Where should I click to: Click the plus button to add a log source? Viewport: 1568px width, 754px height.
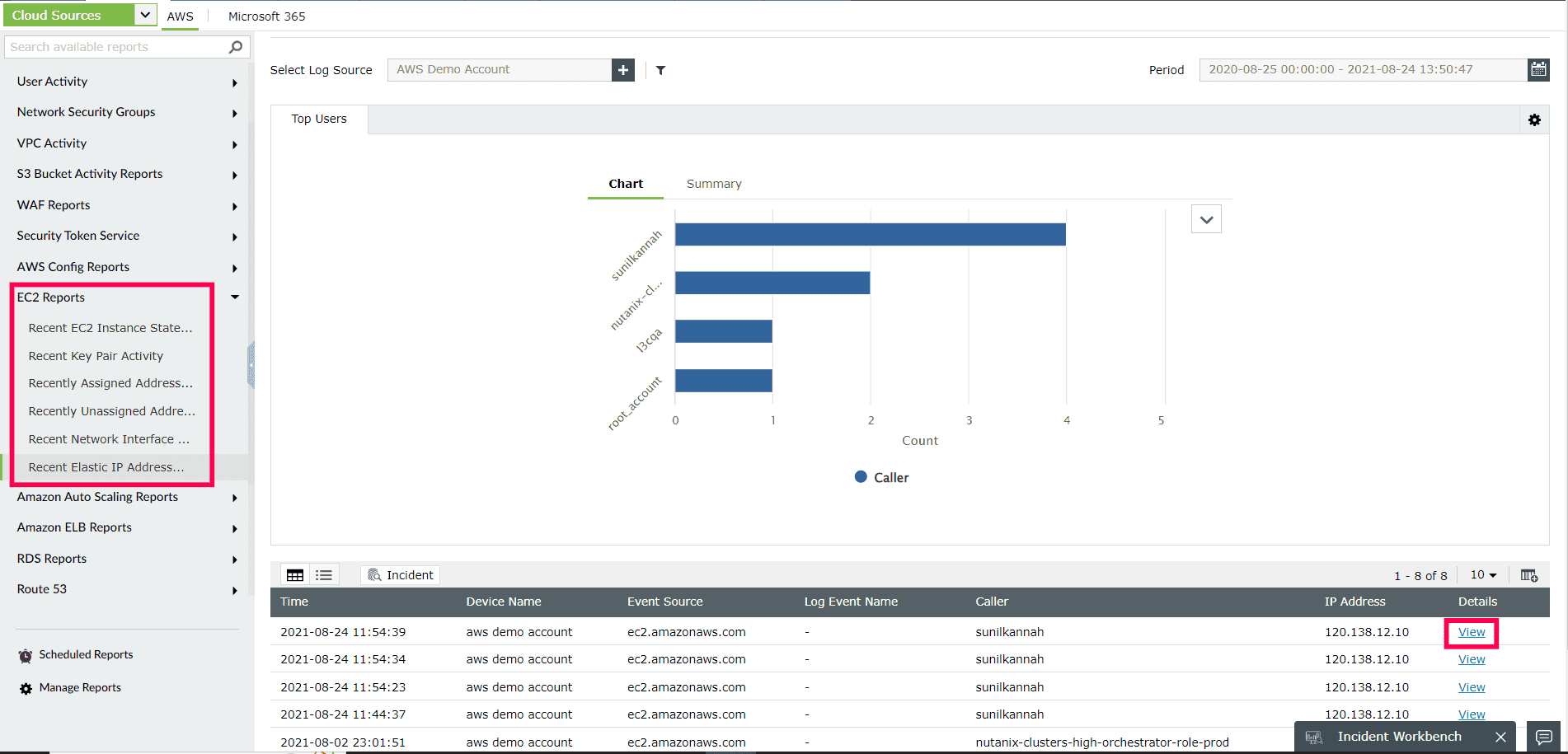coord(622,69)
